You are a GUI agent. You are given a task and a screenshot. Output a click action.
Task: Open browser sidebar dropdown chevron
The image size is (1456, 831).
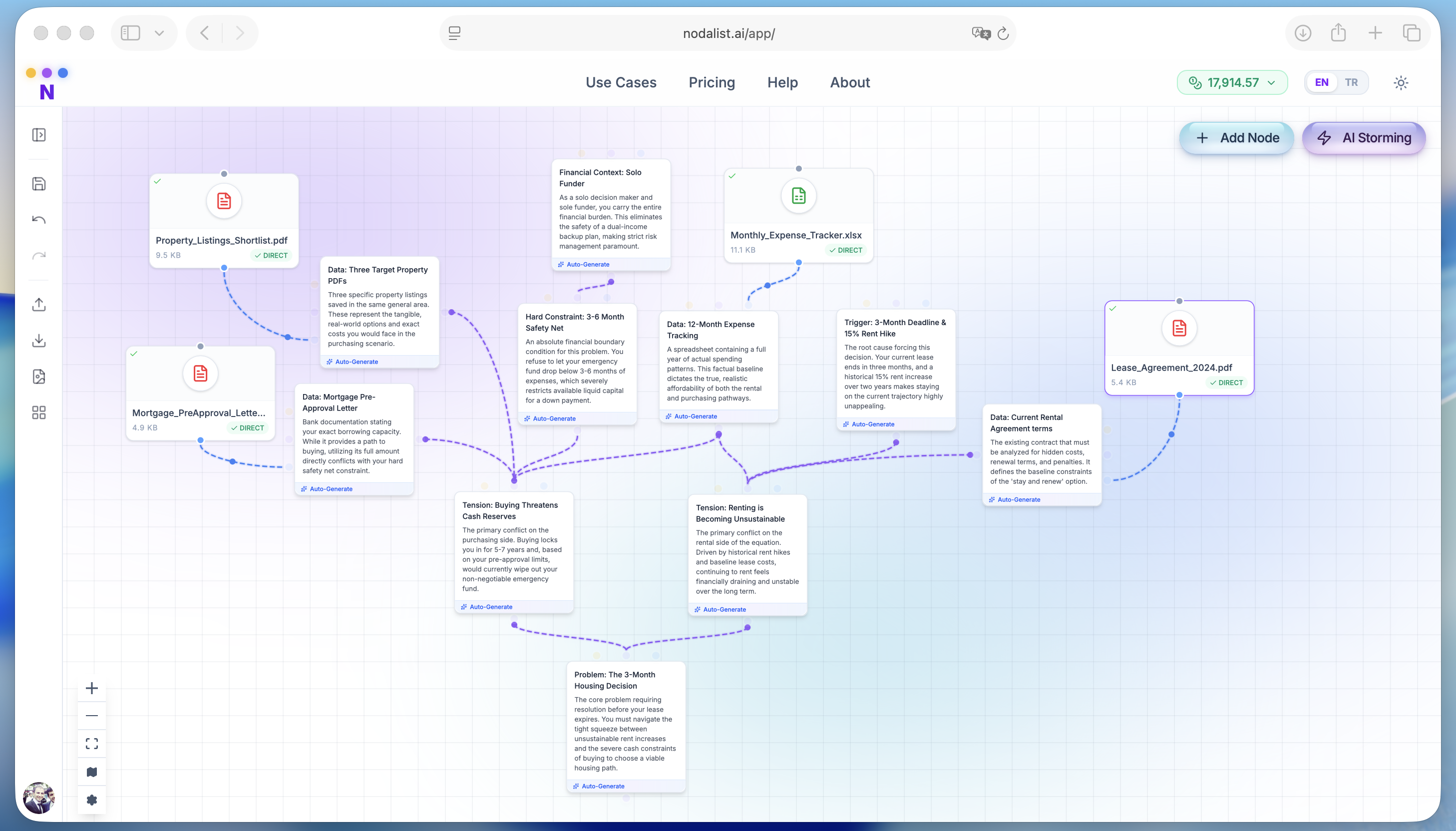[159, 33]
